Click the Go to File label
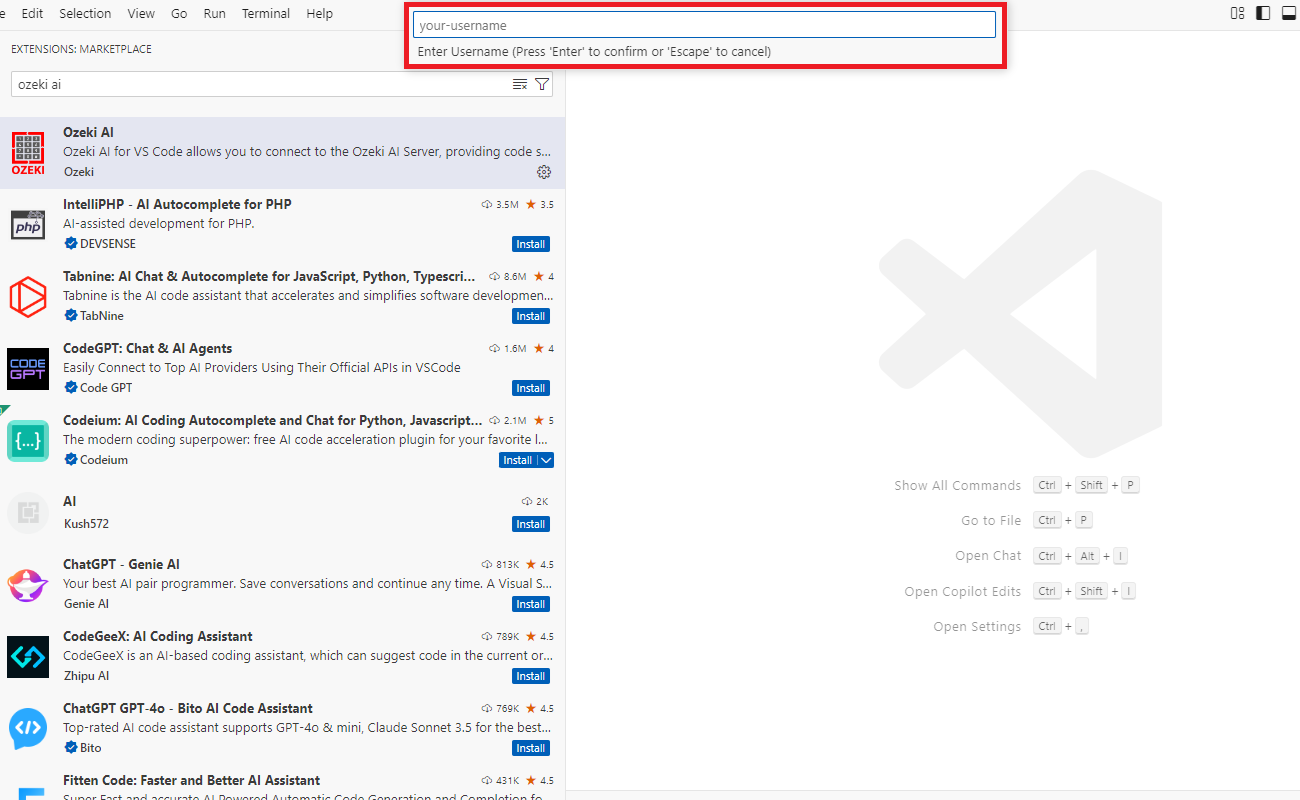1300x800 pixels. pos(991,520)
